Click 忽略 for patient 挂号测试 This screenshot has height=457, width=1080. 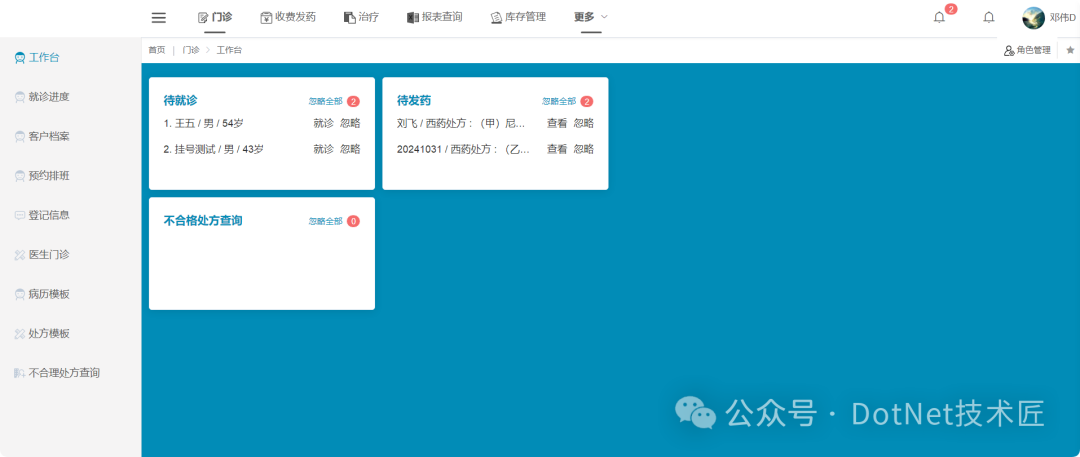coord(350,149)
